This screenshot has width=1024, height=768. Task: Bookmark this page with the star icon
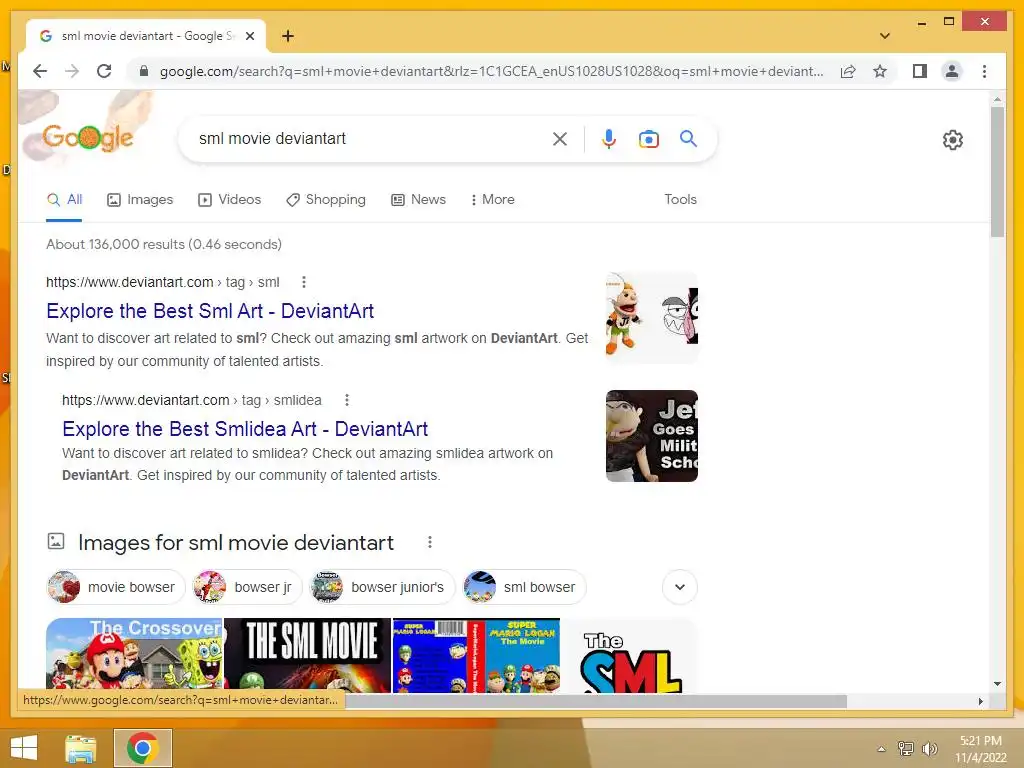click(x=880, y=71)
